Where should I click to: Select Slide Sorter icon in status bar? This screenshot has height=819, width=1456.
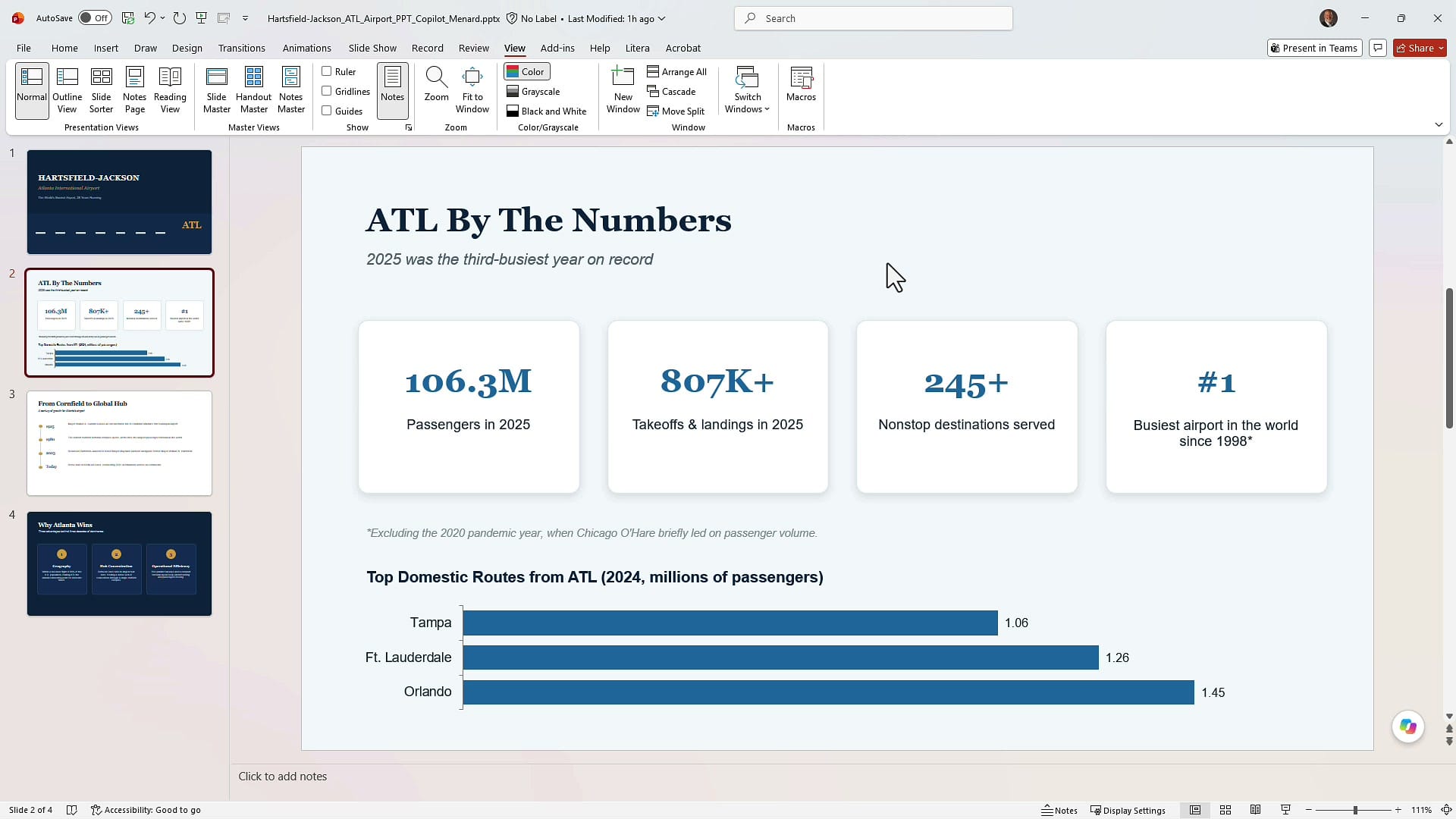(x=1225, y=810)
